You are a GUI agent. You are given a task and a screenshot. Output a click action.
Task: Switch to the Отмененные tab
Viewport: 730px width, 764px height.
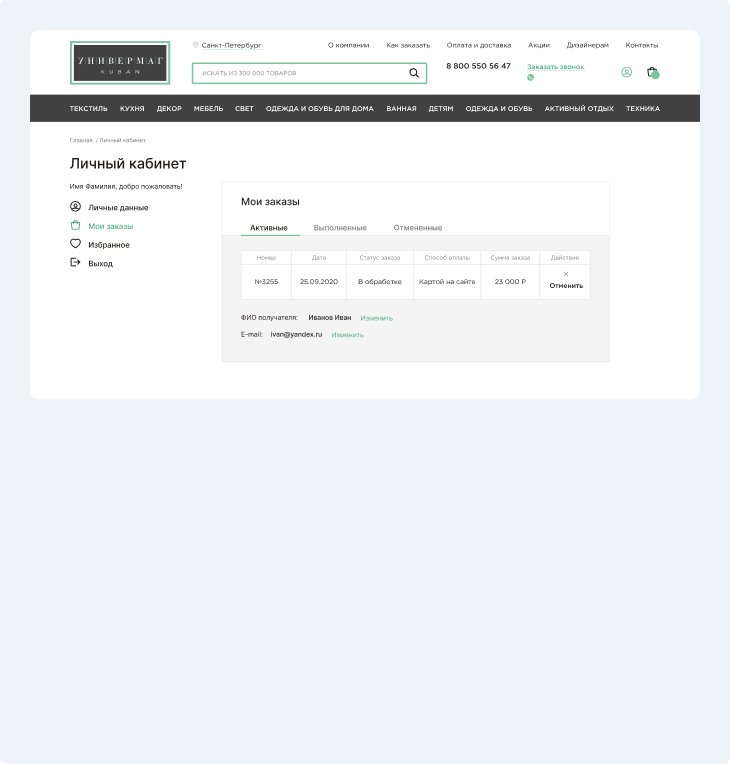point(418,228)
